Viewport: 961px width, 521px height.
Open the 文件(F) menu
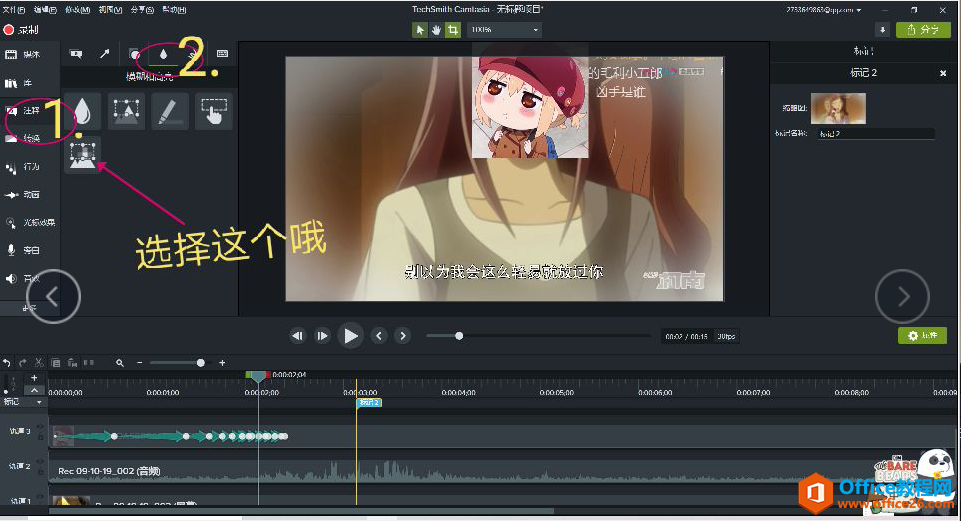13,10
